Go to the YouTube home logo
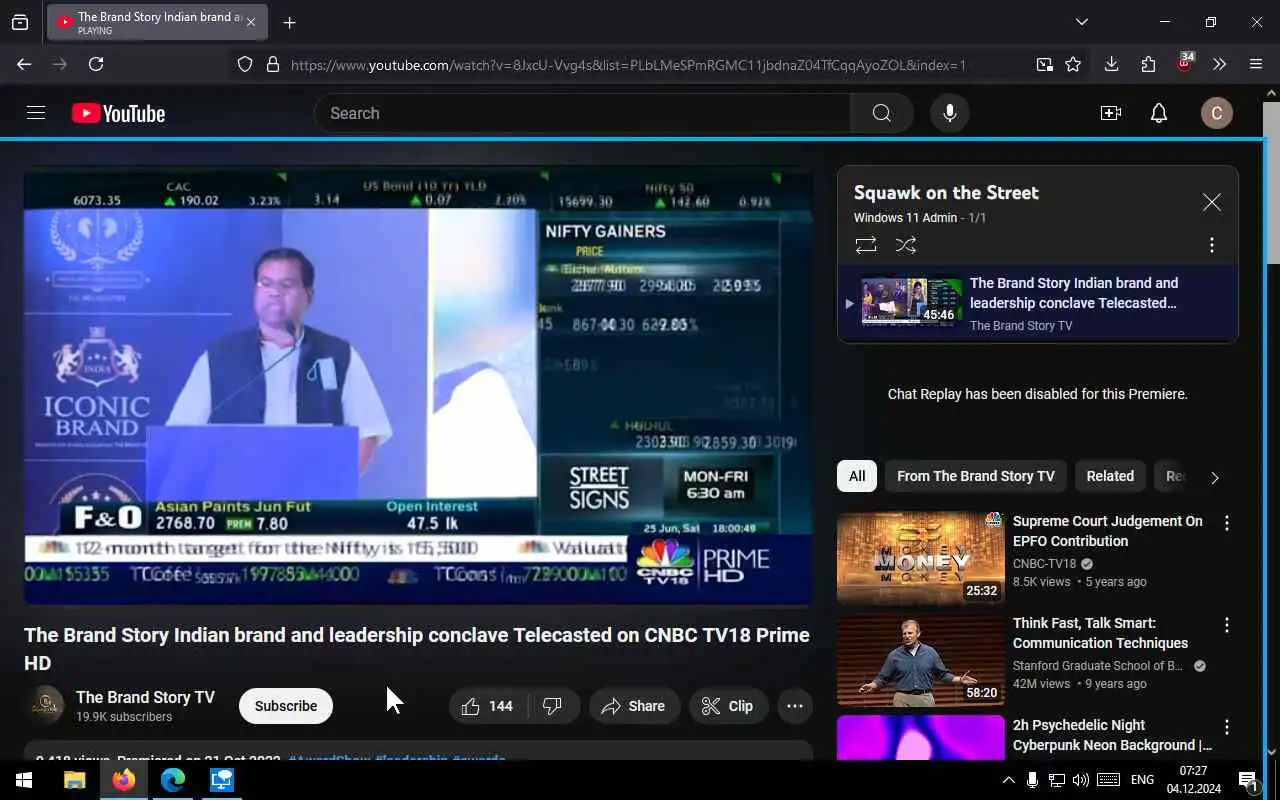Image resolution: width=1280 pixels, height=800 pixels. click(118, 113)
